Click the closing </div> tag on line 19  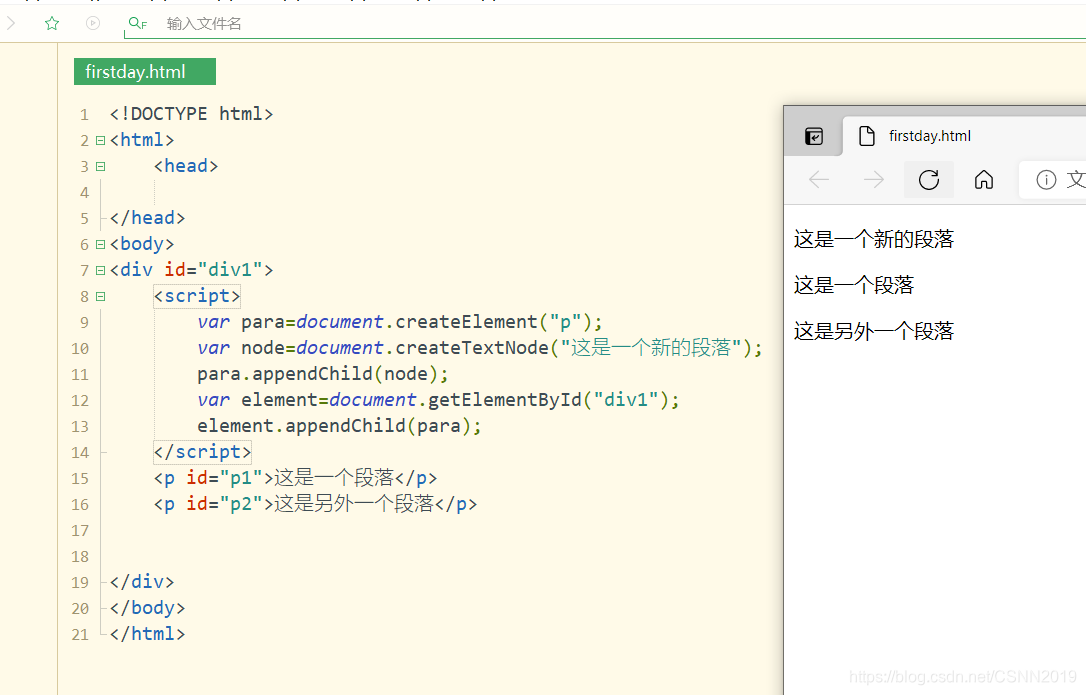click(x=142, y=582)
